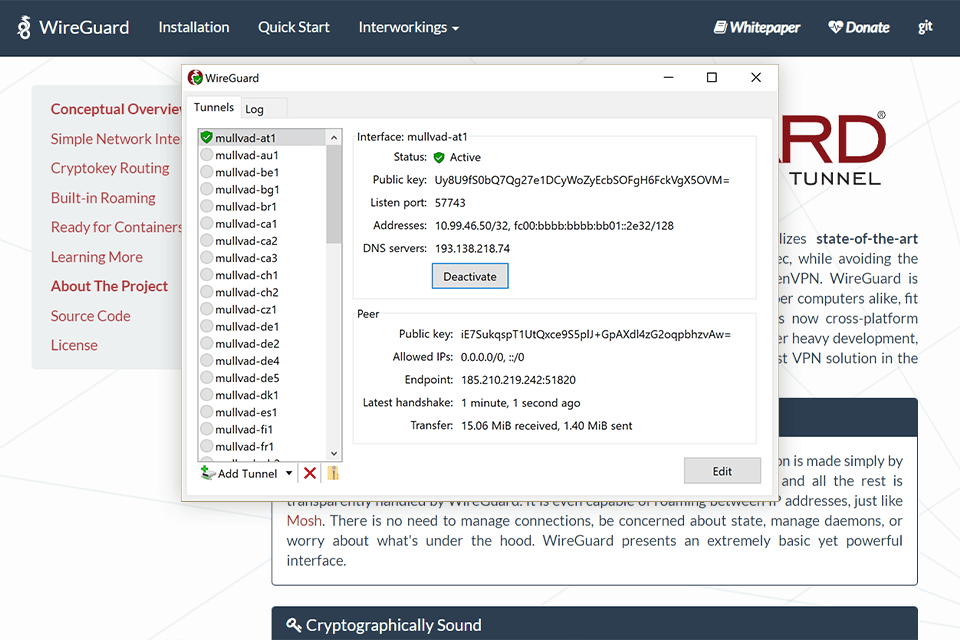Image resolution: width=960 pixels, height=640 pixels.
Task: Click the WireGuard dragon logo in website header
Action: 24,28
